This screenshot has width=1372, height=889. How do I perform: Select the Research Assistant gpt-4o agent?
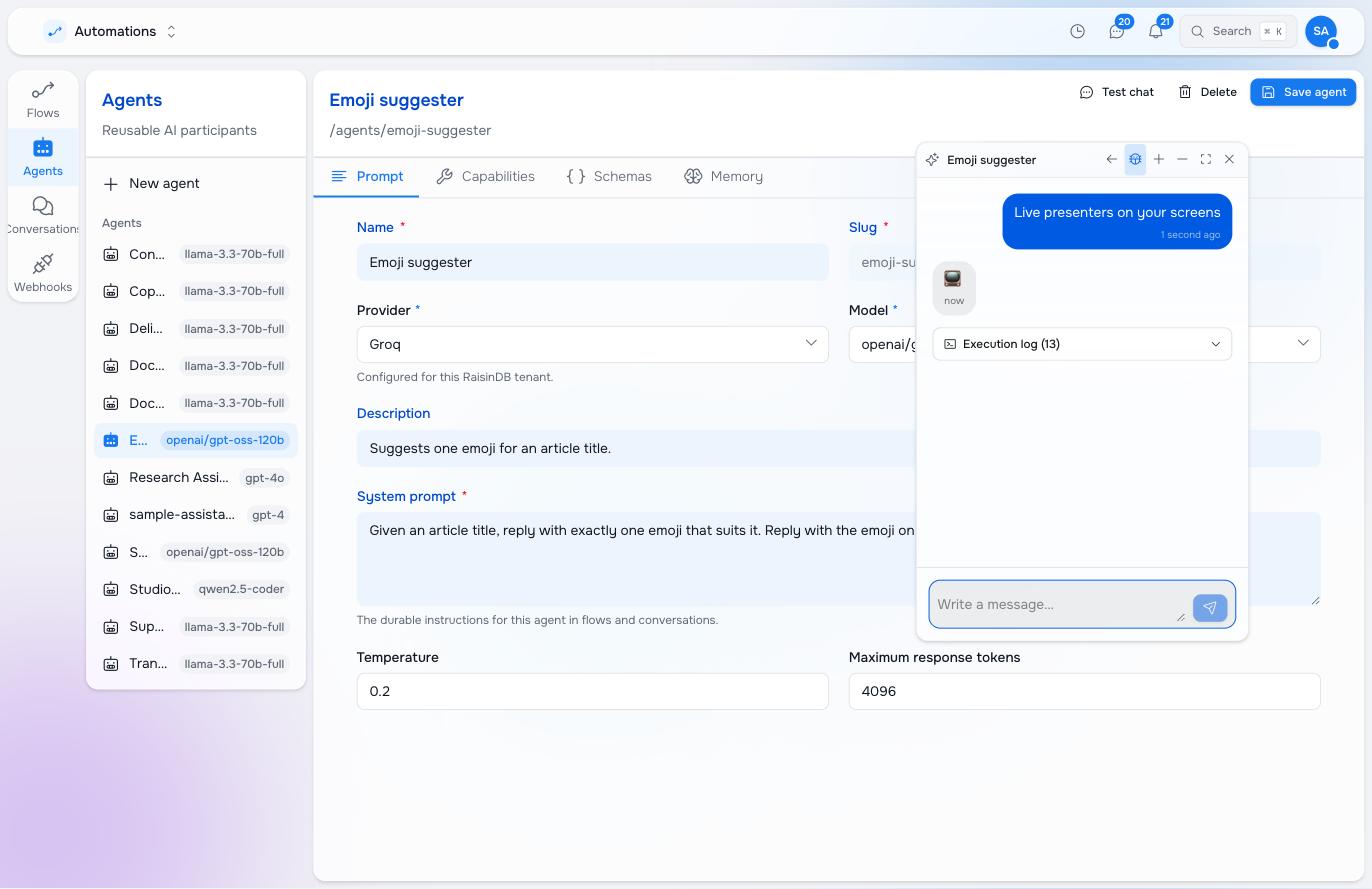[196, 478]
